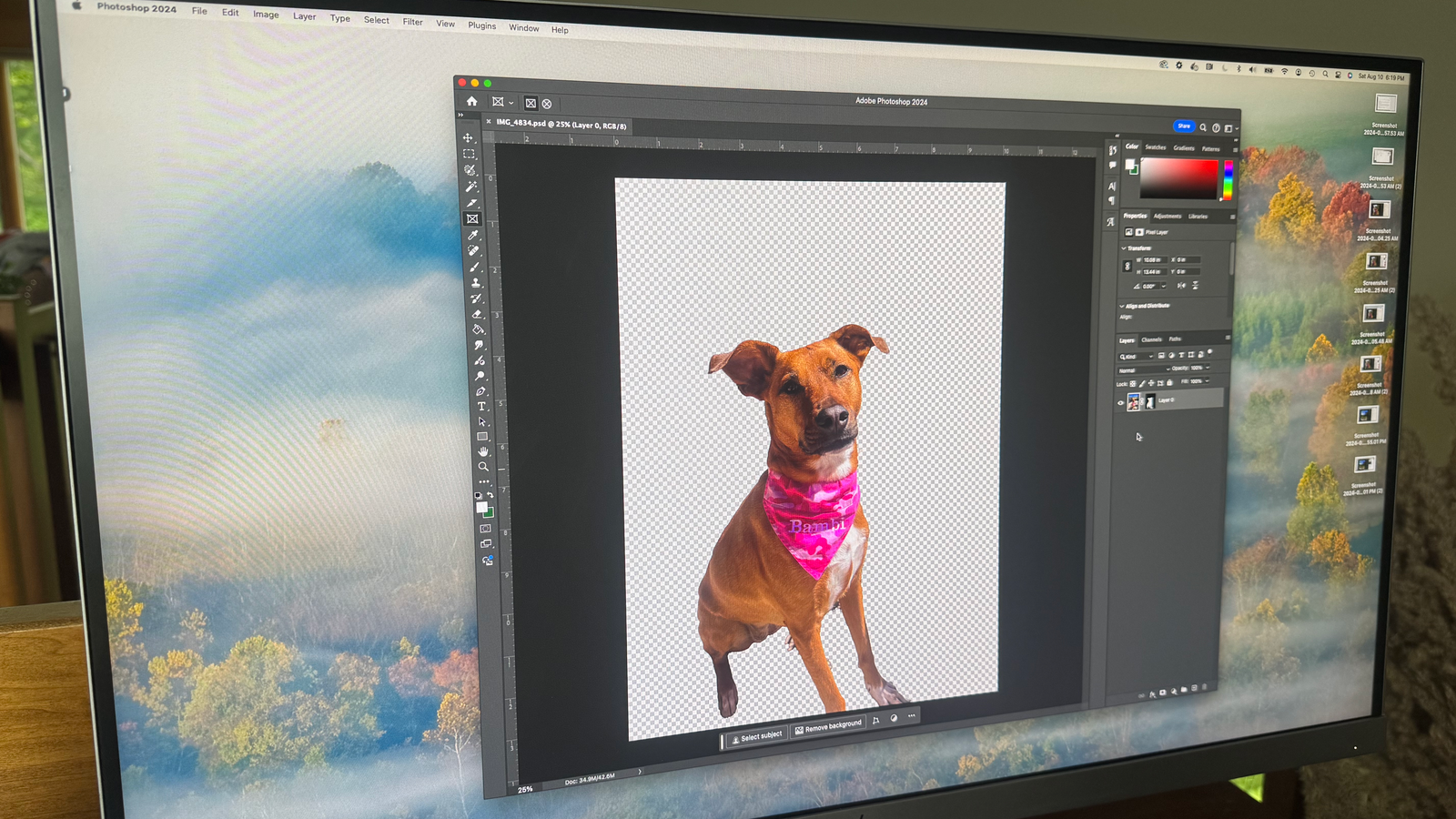Click the Remove background button
Viewport: 1456px width, 819px height.
tap(827, 727)
